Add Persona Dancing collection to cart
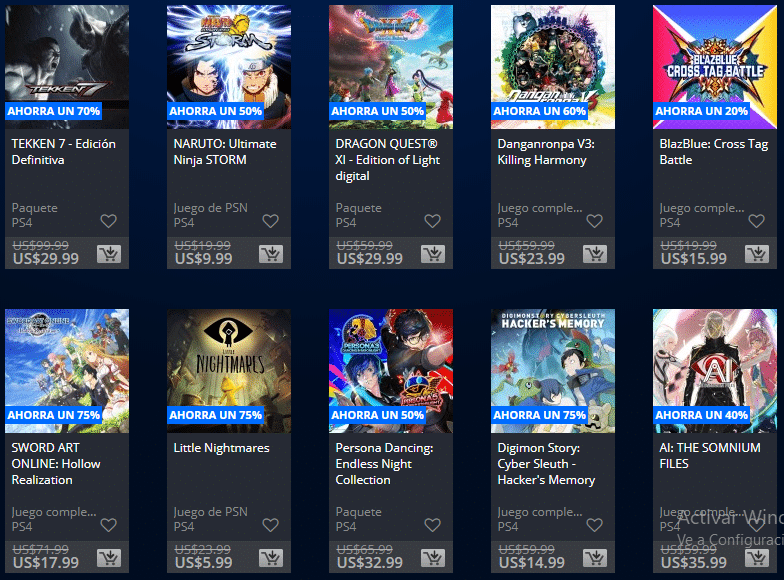784x580 pixels. pos(433,558)
